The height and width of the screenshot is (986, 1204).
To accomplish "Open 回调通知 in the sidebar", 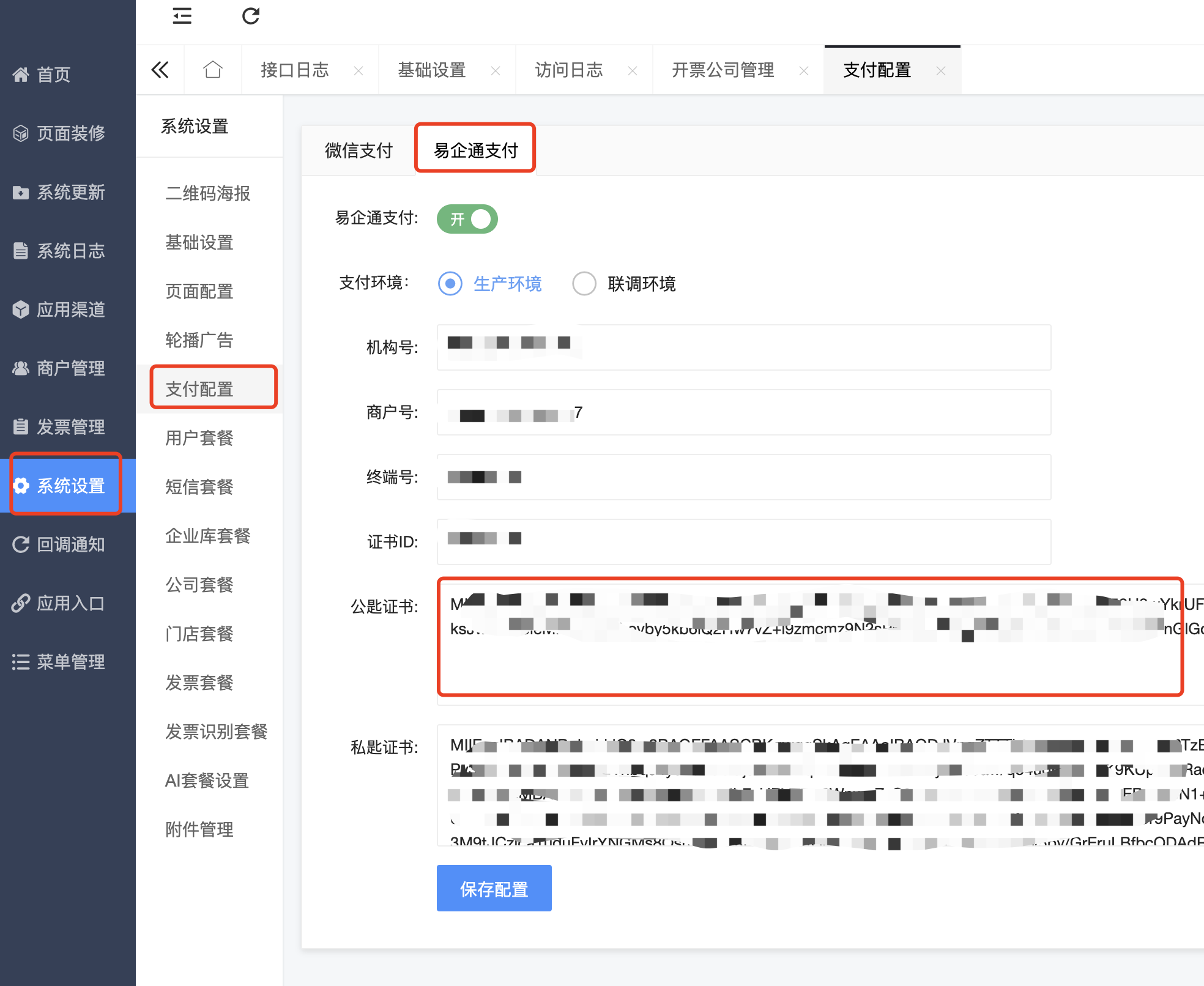I will 70,544.
